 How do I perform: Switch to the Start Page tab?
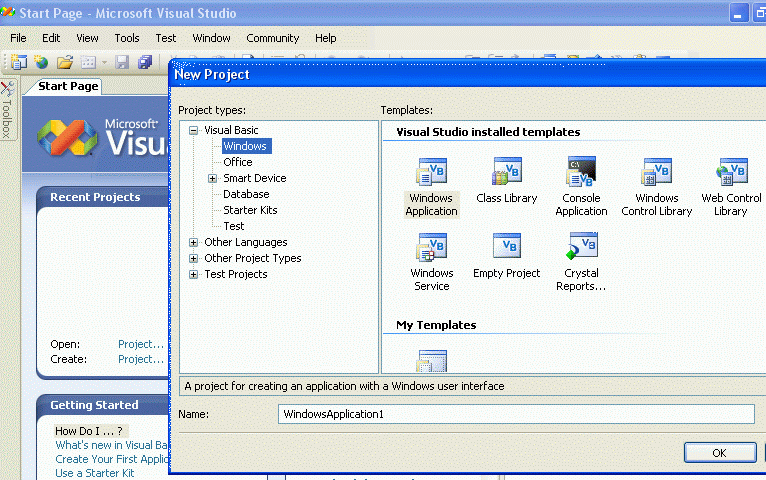68,86
